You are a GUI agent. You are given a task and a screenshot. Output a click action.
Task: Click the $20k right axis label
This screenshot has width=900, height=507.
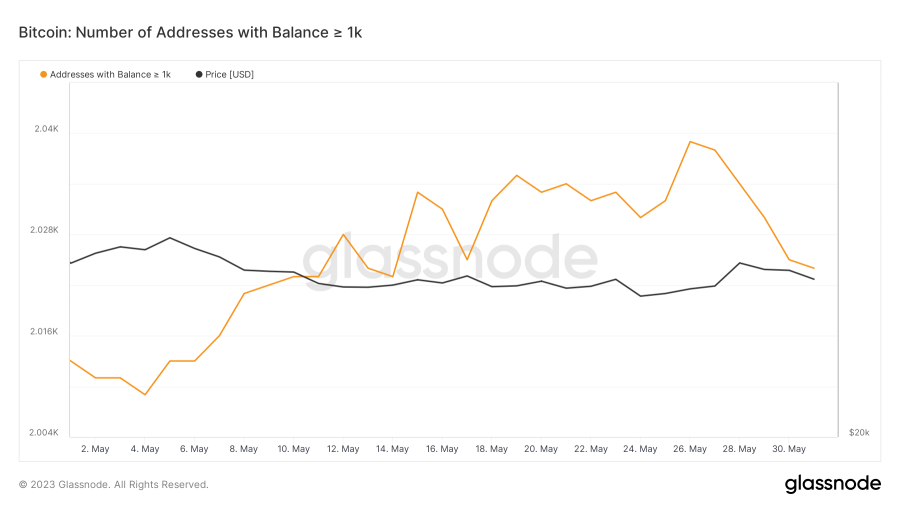(859, 432)
